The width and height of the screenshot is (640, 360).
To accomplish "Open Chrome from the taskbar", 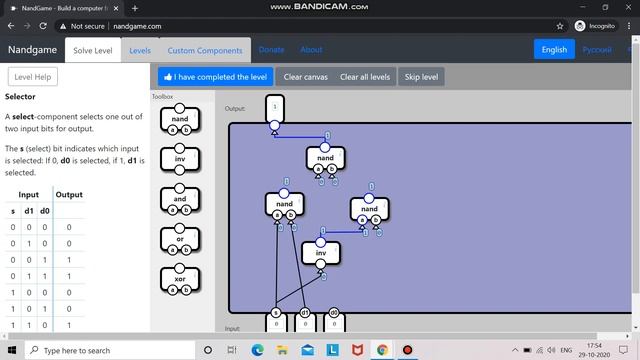I will point(382,350).
